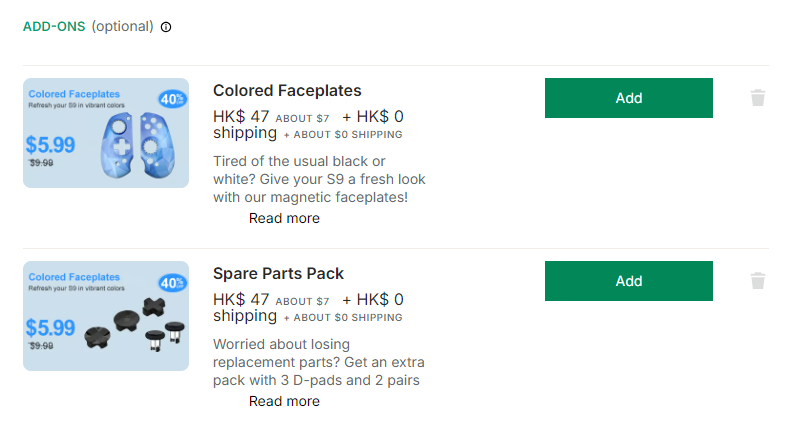This screenshot has width=787, height=423.
Task: Click the $5.99 price on the faceplates image
Action: pyautogui.click(x=50, y=145)
